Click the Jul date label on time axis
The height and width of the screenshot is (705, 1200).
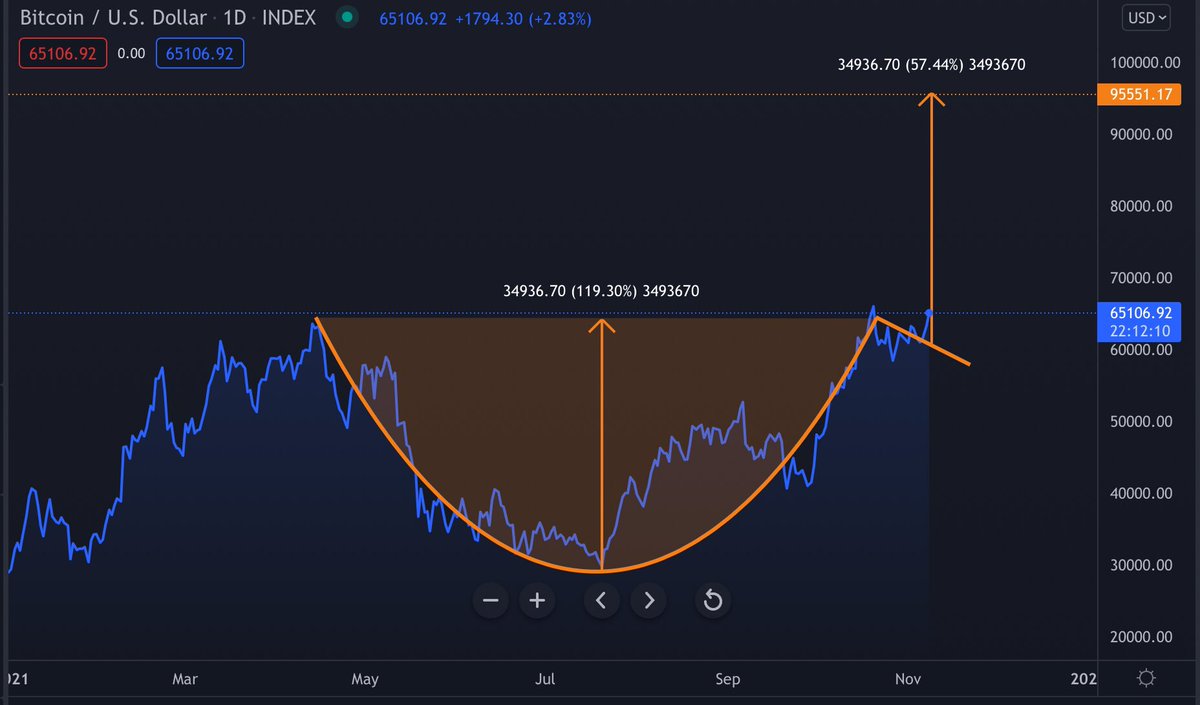(545, 679)
